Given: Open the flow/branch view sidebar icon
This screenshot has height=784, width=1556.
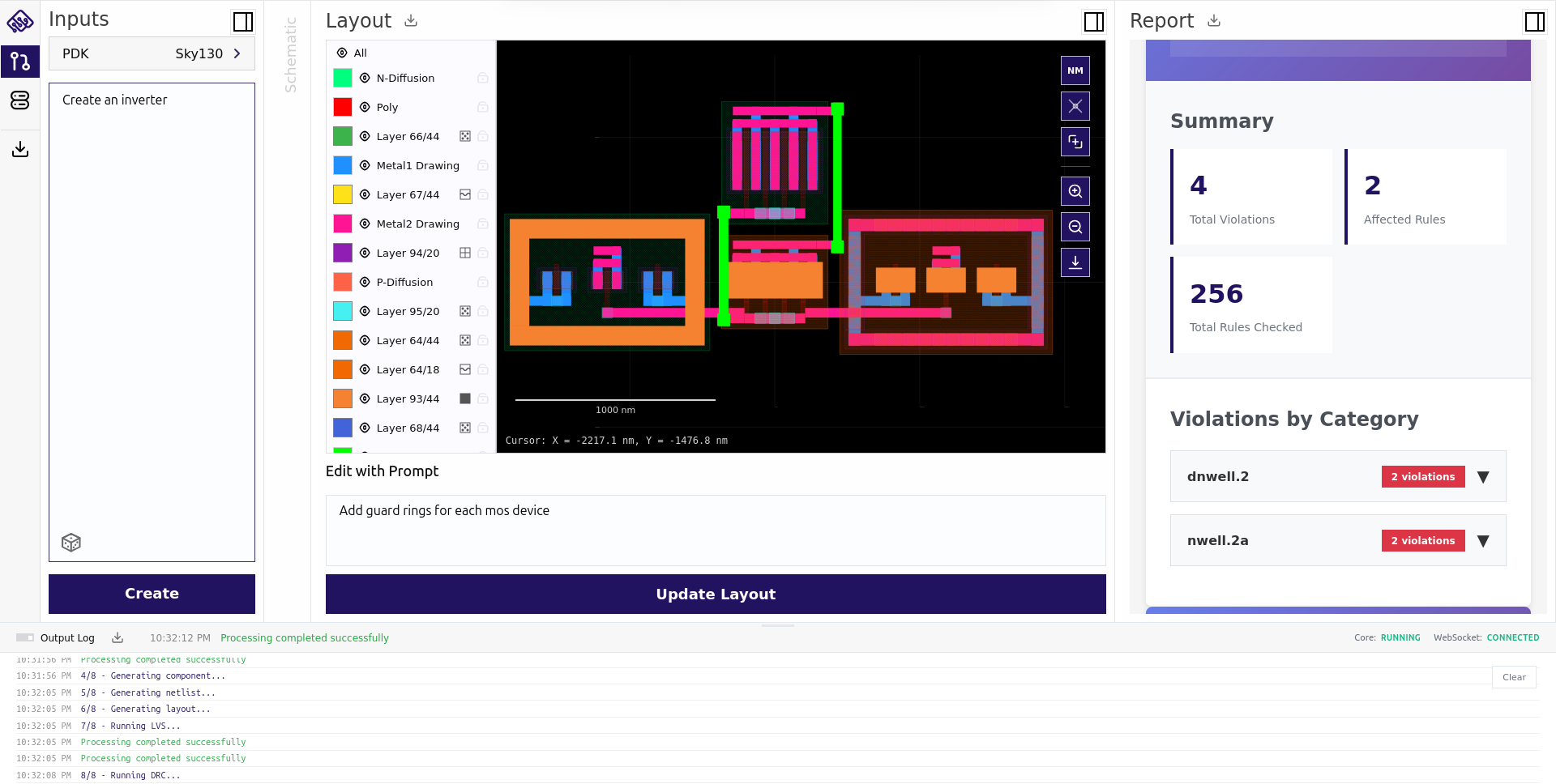Looking at the screenshot, I should click(x=20, y=62).
